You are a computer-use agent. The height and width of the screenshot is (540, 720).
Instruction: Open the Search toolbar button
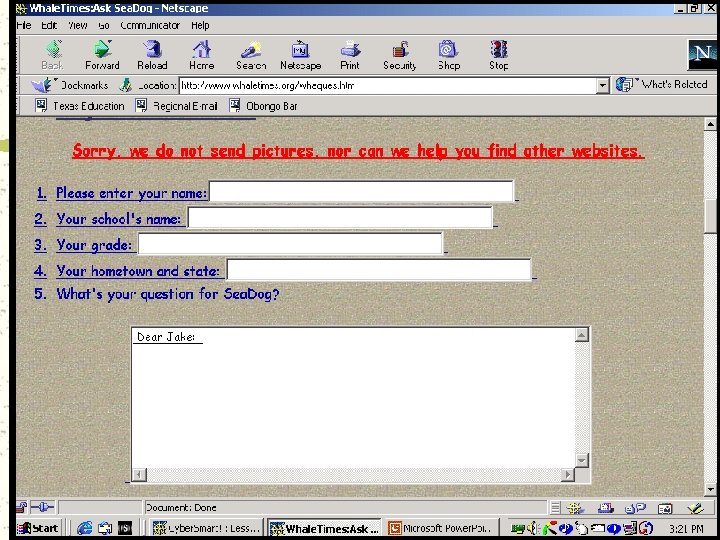[251, 54]
